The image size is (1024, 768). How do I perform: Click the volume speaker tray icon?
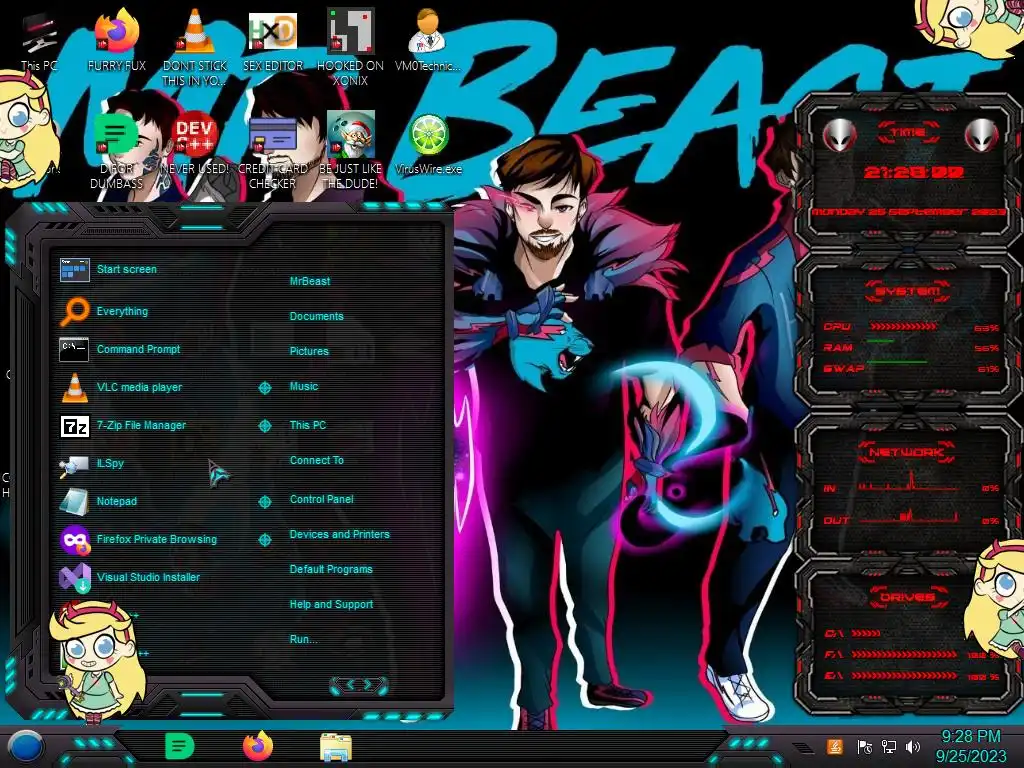[x=913, y=746]
